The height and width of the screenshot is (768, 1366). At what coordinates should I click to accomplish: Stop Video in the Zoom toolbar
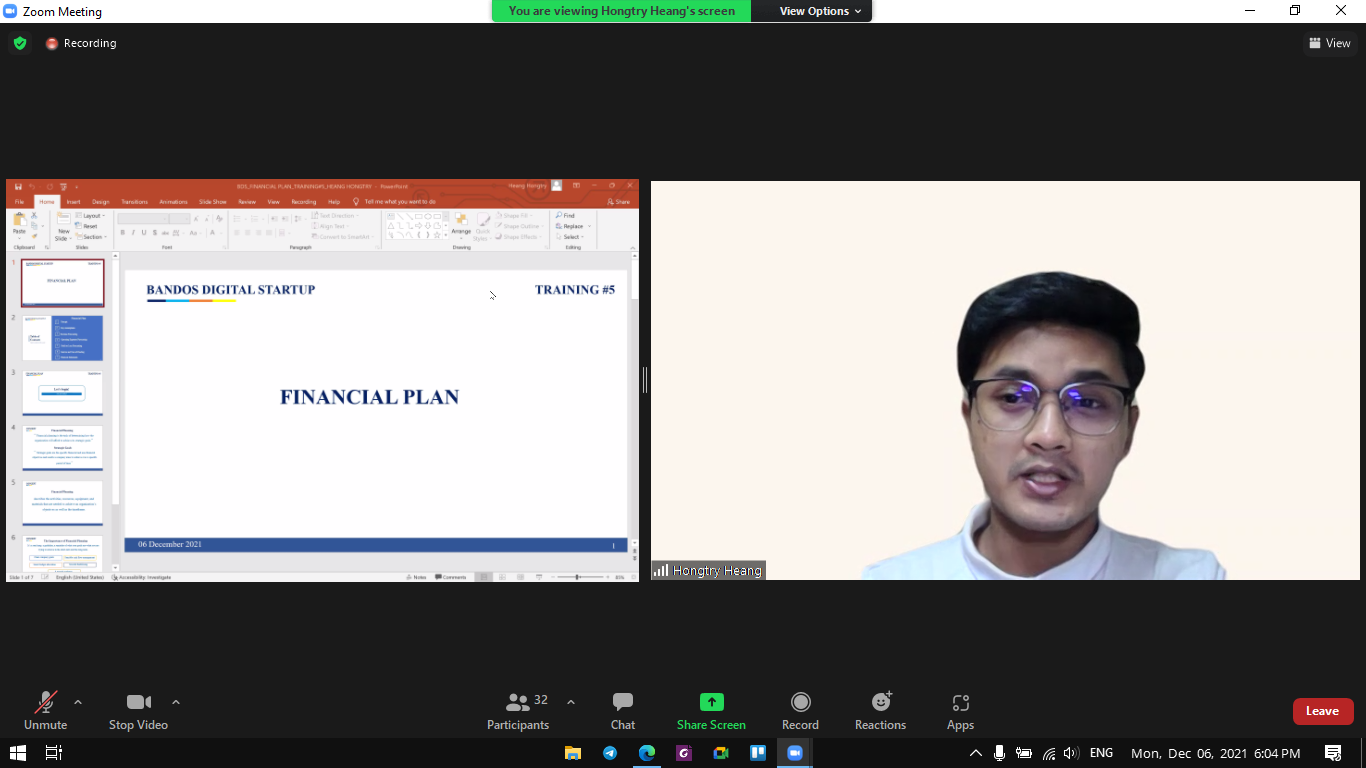(138, 711)
